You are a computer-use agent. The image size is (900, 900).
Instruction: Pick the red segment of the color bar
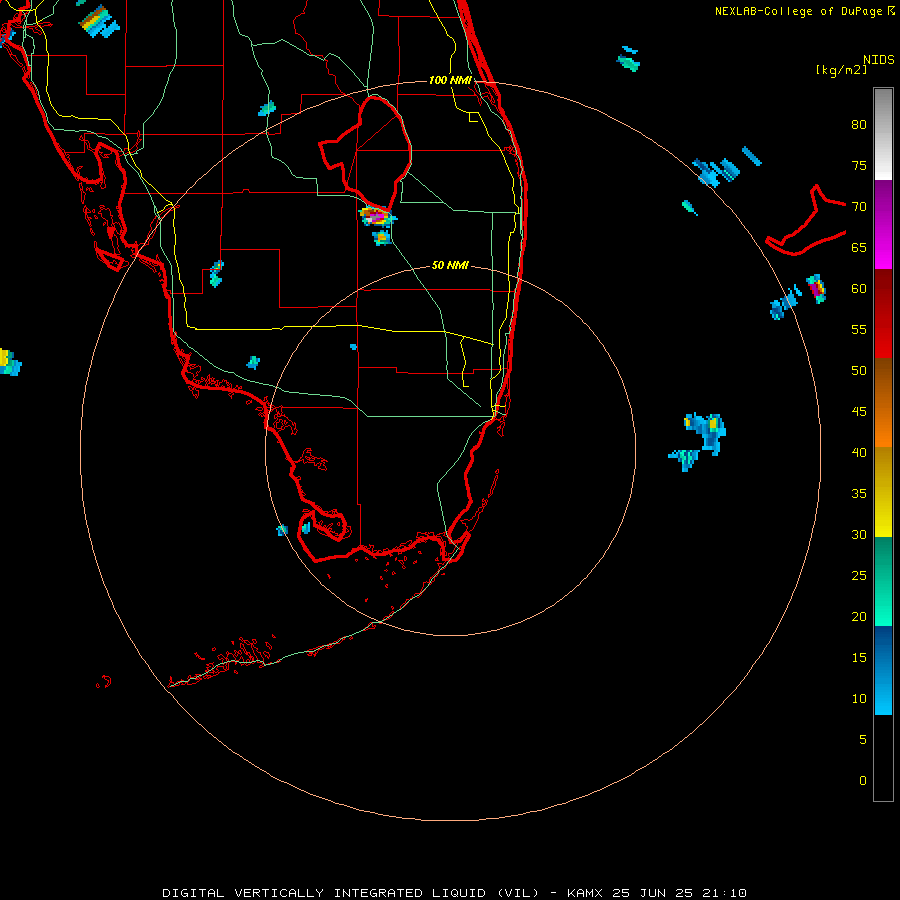coord(883,313)
